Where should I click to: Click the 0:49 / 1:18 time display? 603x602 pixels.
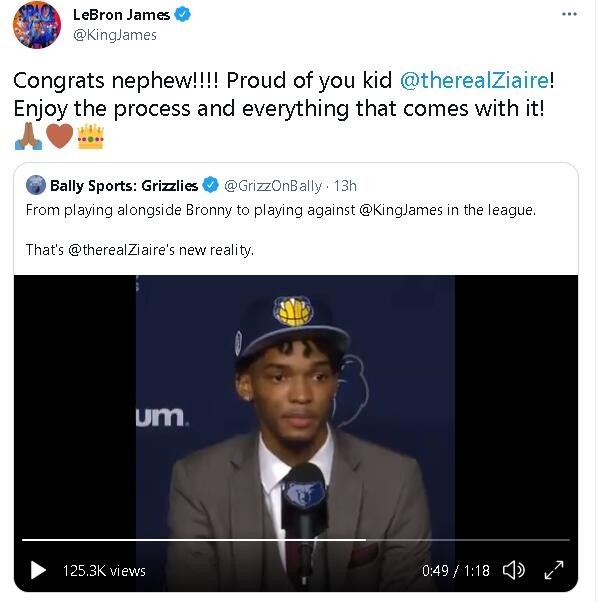456,571
